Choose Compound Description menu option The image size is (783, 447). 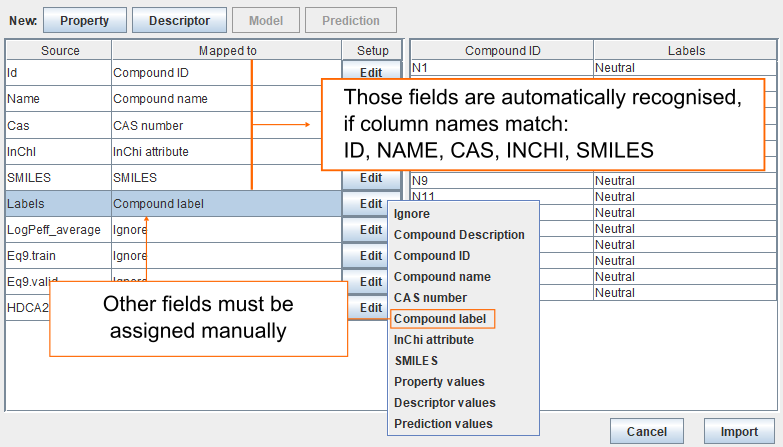point(459,235)
